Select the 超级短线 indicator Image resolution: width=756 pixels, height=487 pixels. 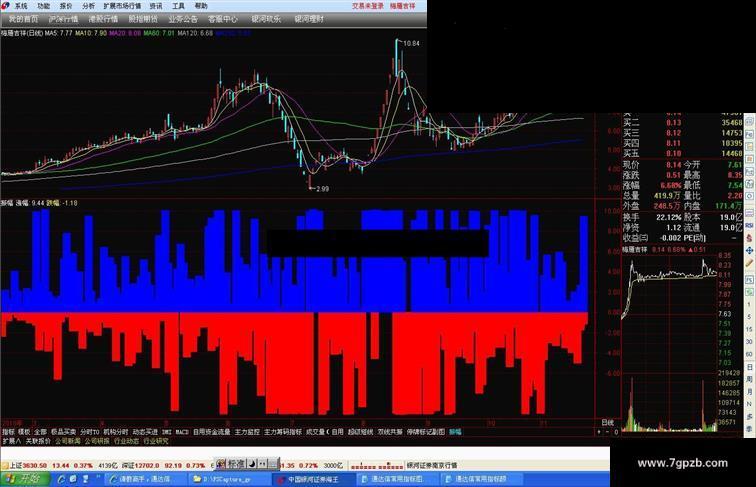[x=360, y=432]
